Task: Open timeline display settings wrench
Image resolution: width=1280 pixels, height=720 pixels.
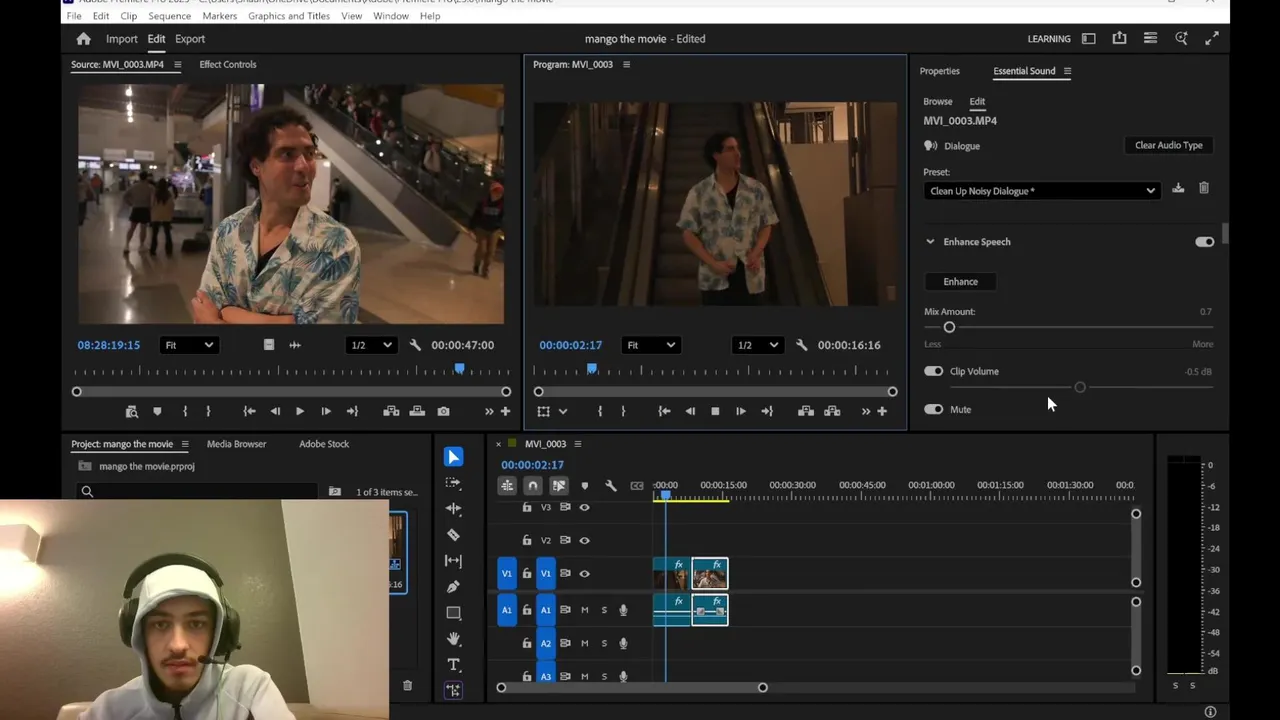Action: (x=611, y=486)
